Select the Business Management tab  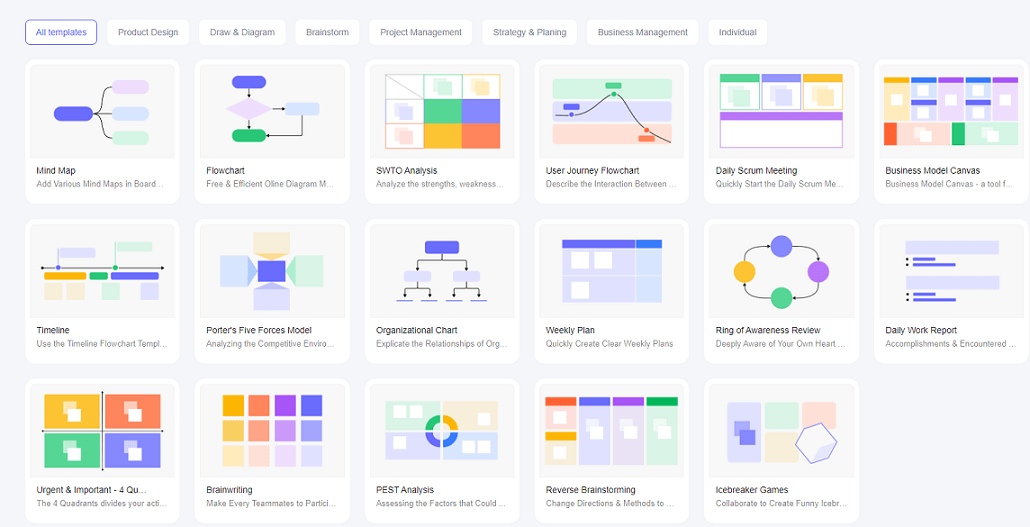[x=642, y=32]
